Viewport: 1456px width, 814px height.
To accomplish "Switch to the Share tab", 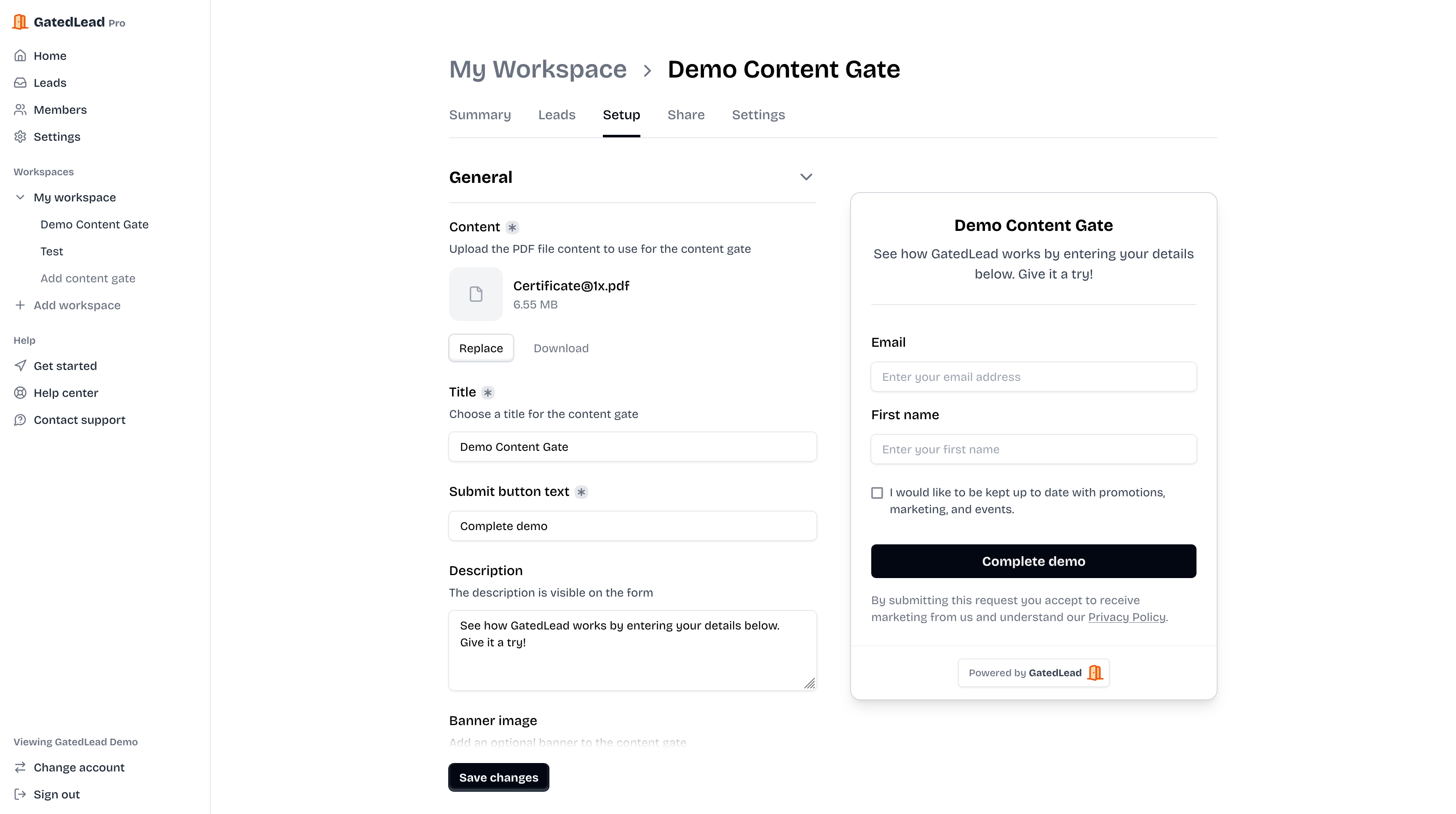I will point(685,115).
